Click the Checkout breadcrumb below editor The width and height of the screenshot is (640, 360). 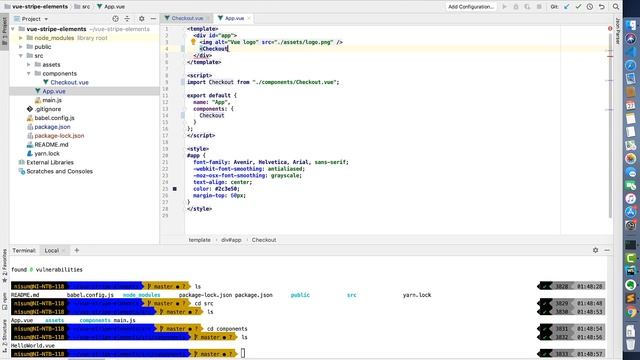point(264,240)
